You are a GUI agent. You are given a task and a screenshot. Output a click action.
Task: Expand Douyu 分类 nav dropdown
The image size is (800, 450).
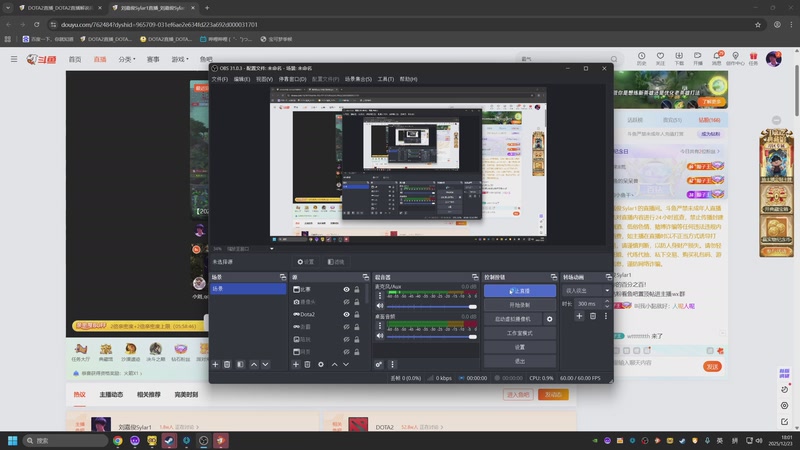coord(127,59)
